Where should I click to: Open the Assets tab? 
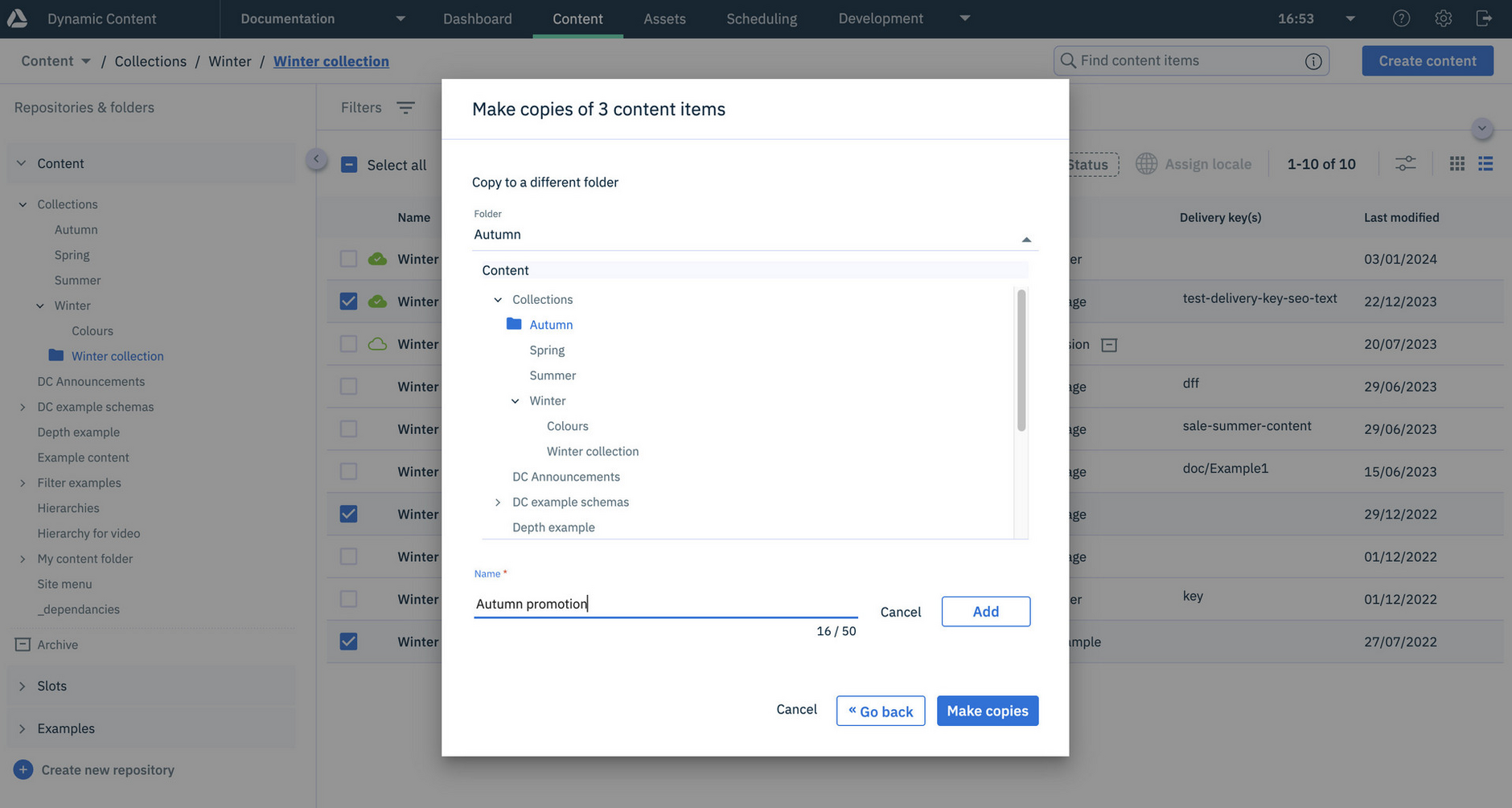664,18
